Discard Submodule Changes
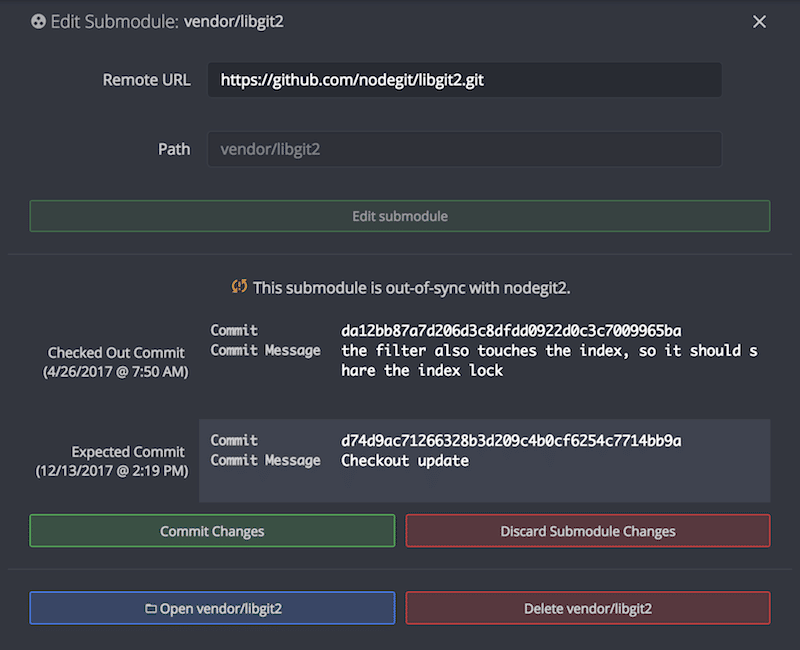The width and height of the screenshot is (800, 650). coord(588,531)
